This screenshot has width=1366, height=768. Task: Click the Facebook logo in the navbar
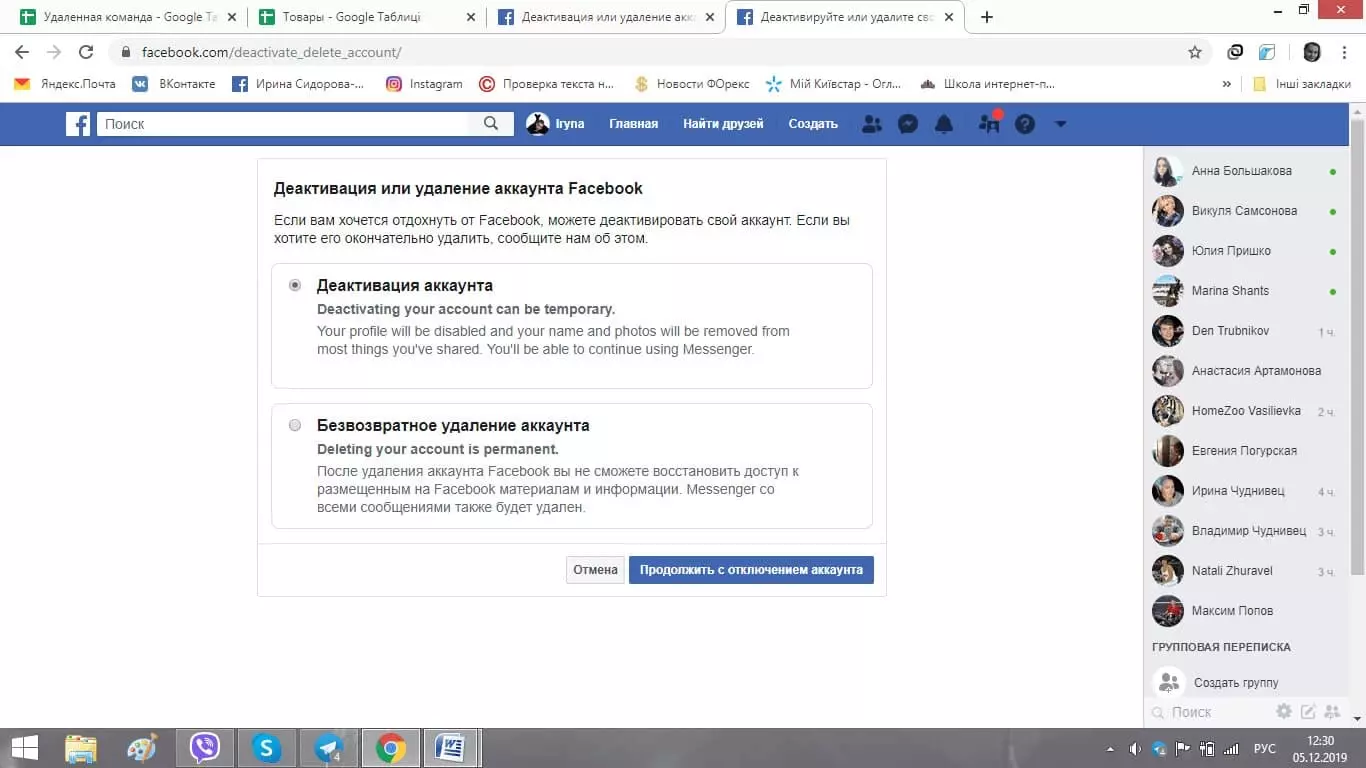(78, 123)
